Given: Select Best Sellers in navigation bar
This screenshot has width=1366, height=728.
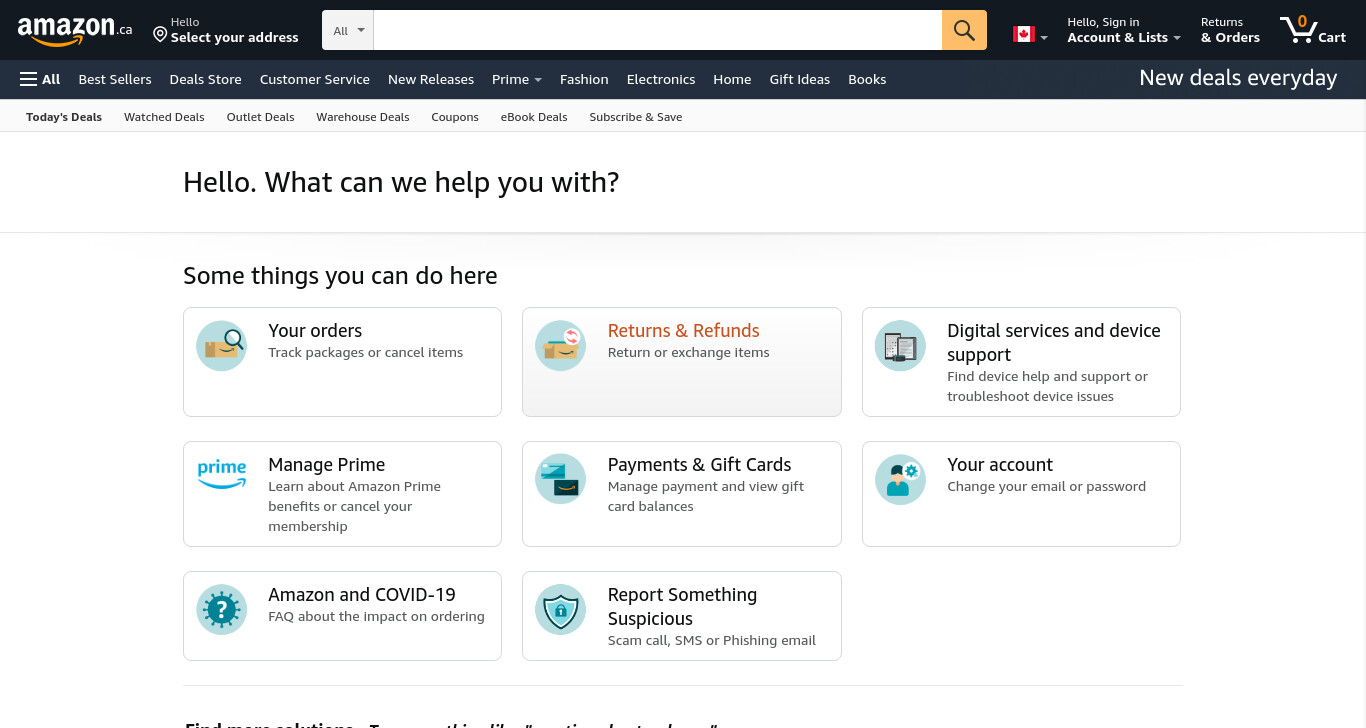Looking at the screenshot, I should 115,79.
